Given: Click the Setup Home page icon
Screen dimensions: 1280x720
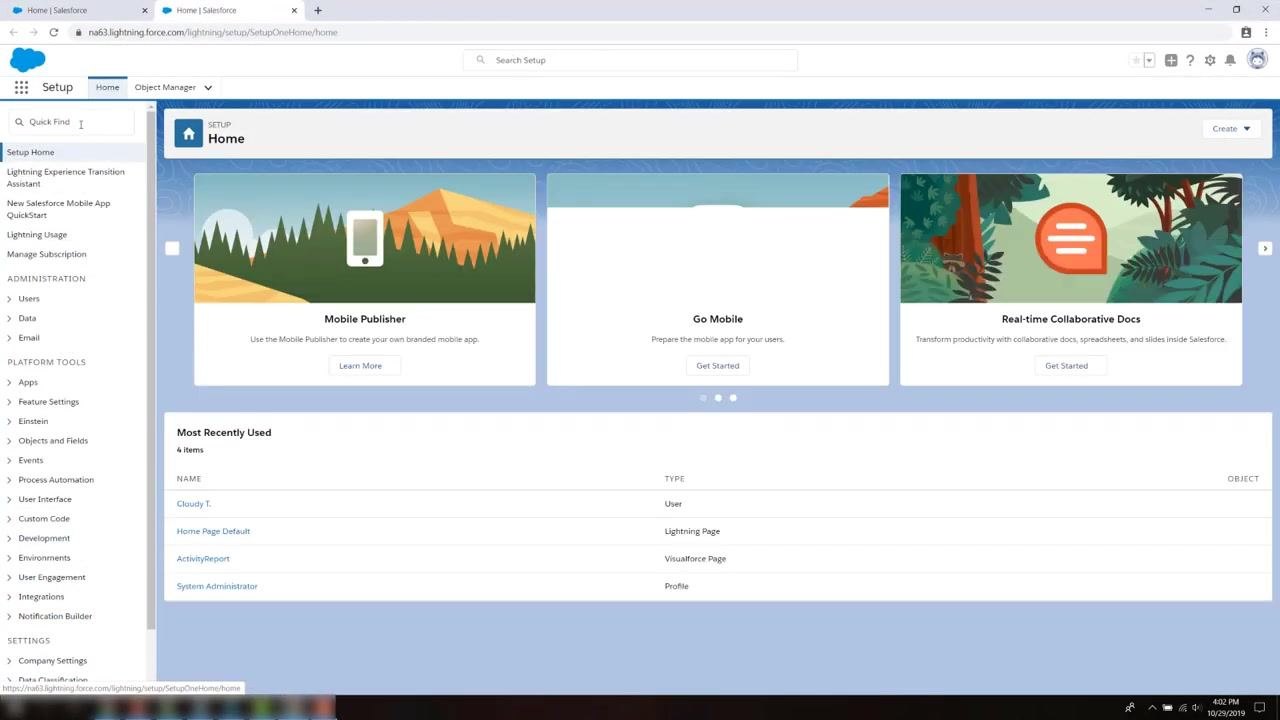Looking at the screenshot, I should [x=188, y=133].
